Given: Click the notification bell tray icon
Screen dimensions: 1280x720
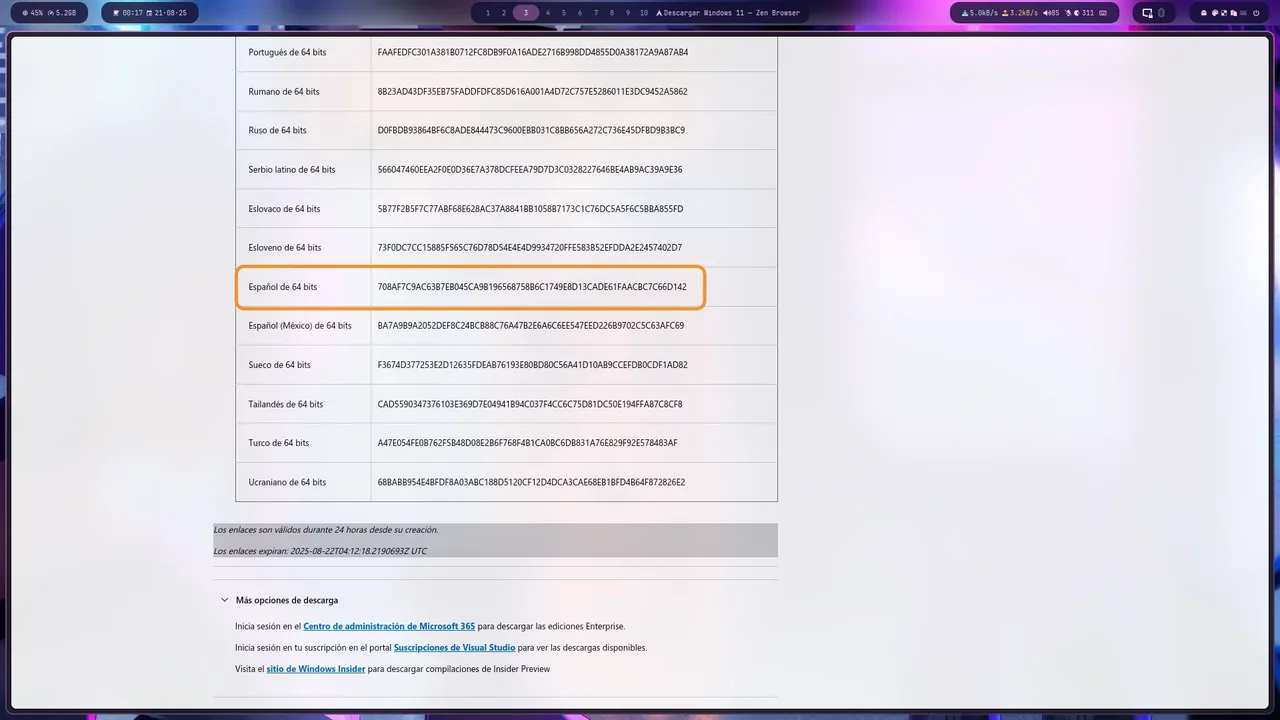Looking at the screenshot, I should click(x=1204, y=13).
